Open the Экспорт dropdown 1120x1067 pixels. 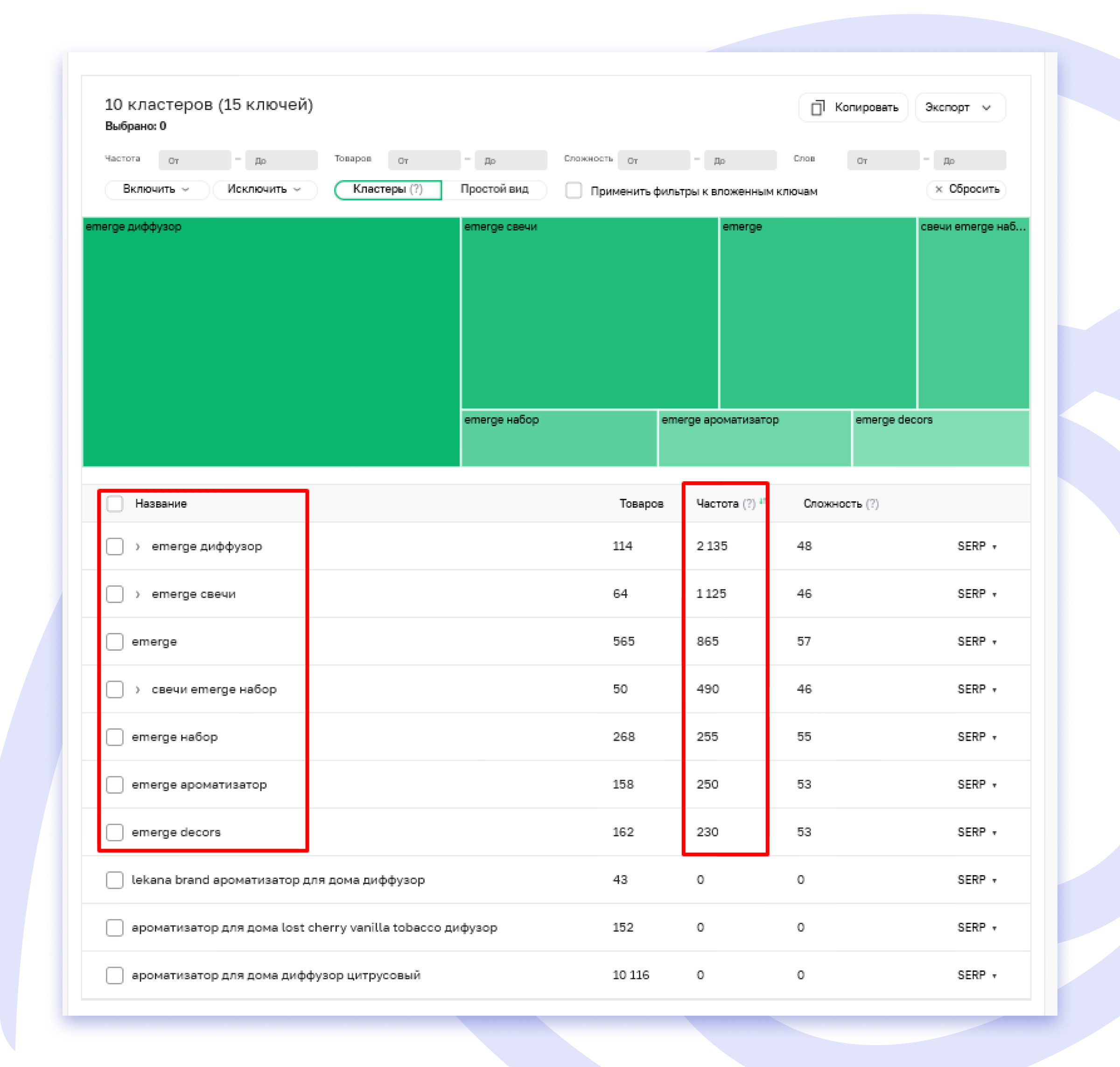point(960,107)
